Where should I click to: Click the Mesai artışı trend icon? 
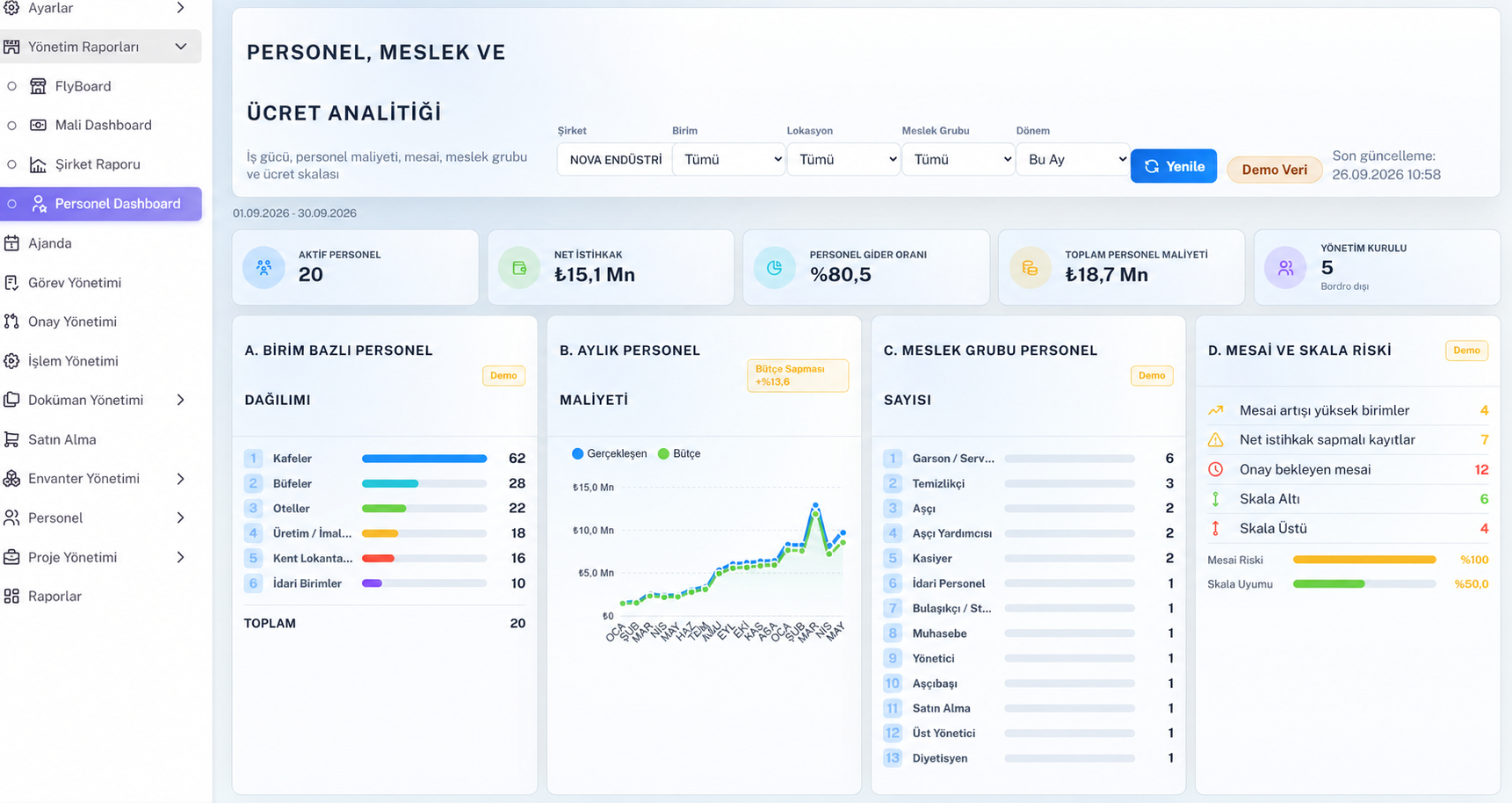point(1216,410)
